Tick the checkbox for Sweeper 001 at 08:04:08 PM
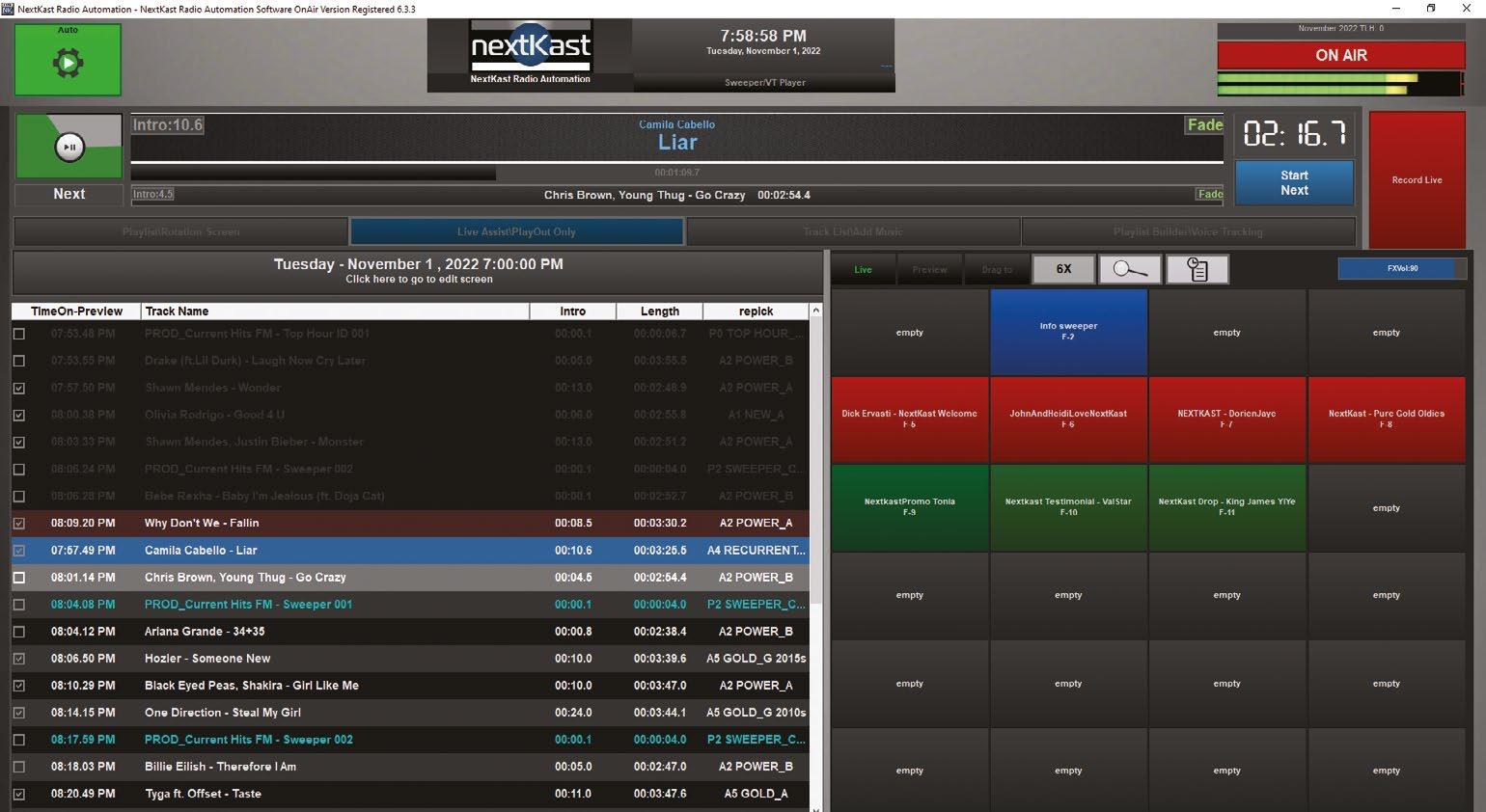 pos(19,605)
